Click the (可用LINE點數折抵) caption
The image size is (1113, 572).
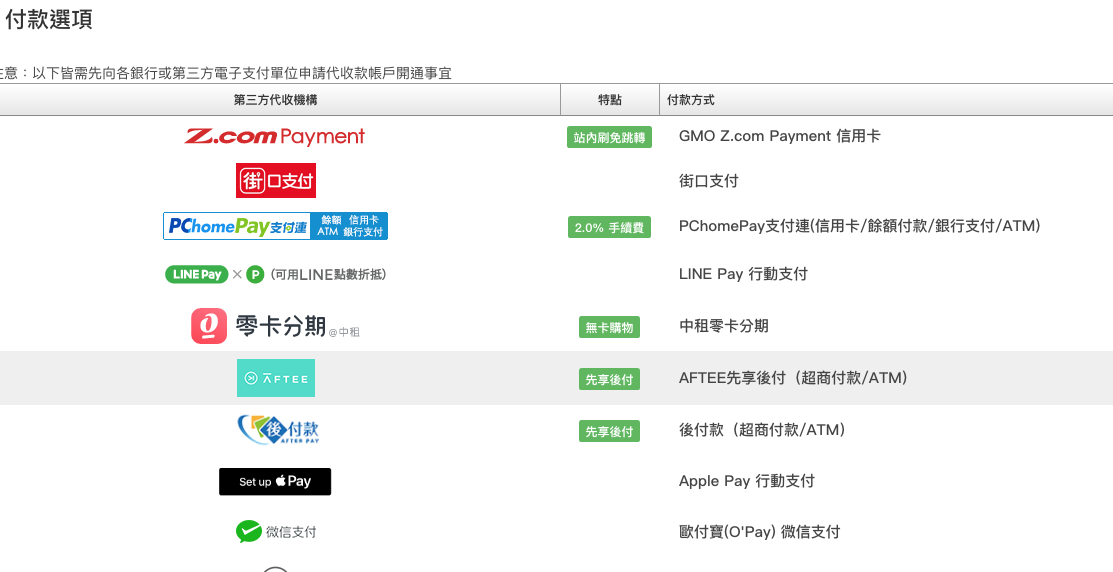(328, 275)
